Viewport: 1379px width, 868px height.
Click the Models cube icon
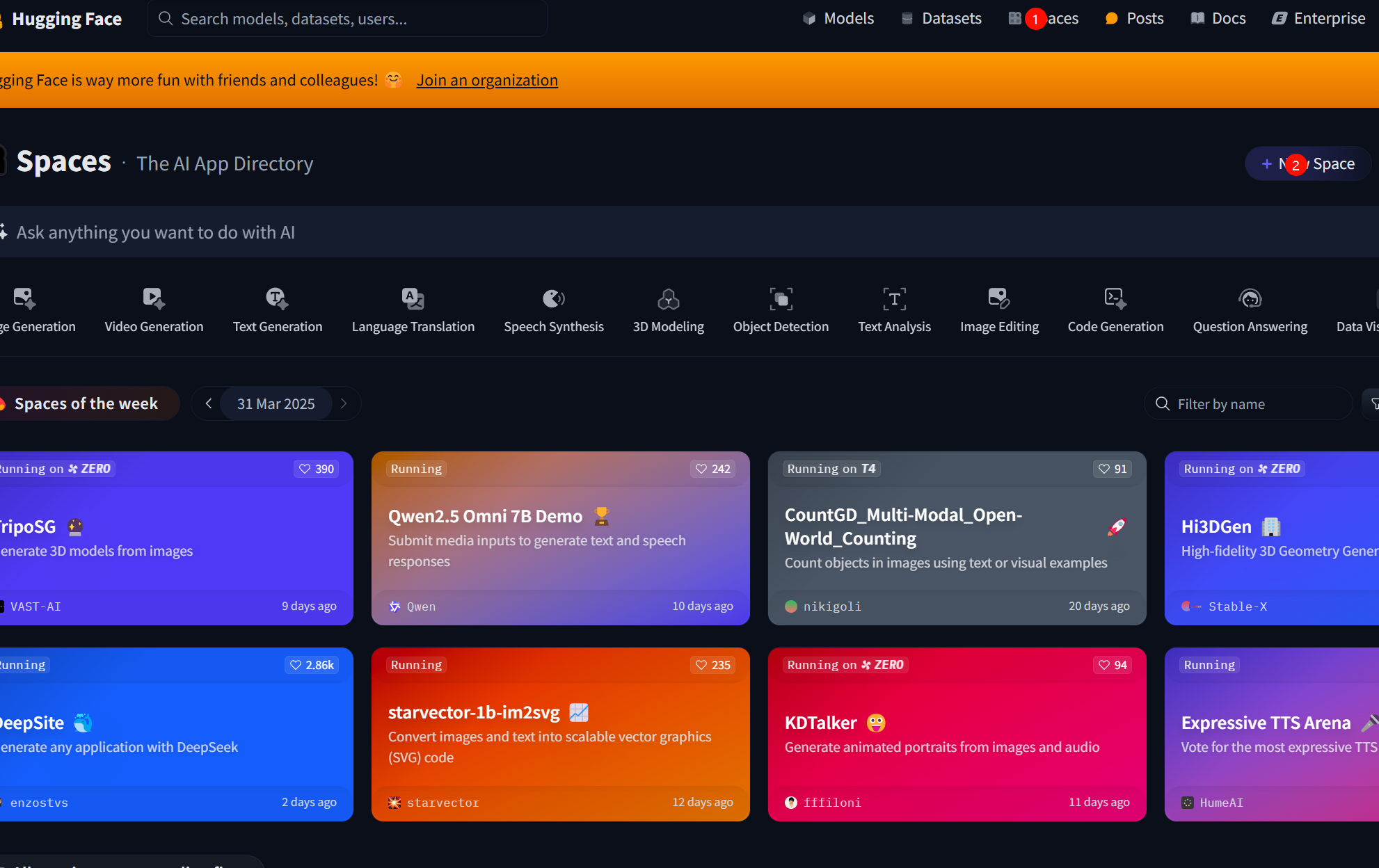[x=809, y=19]
